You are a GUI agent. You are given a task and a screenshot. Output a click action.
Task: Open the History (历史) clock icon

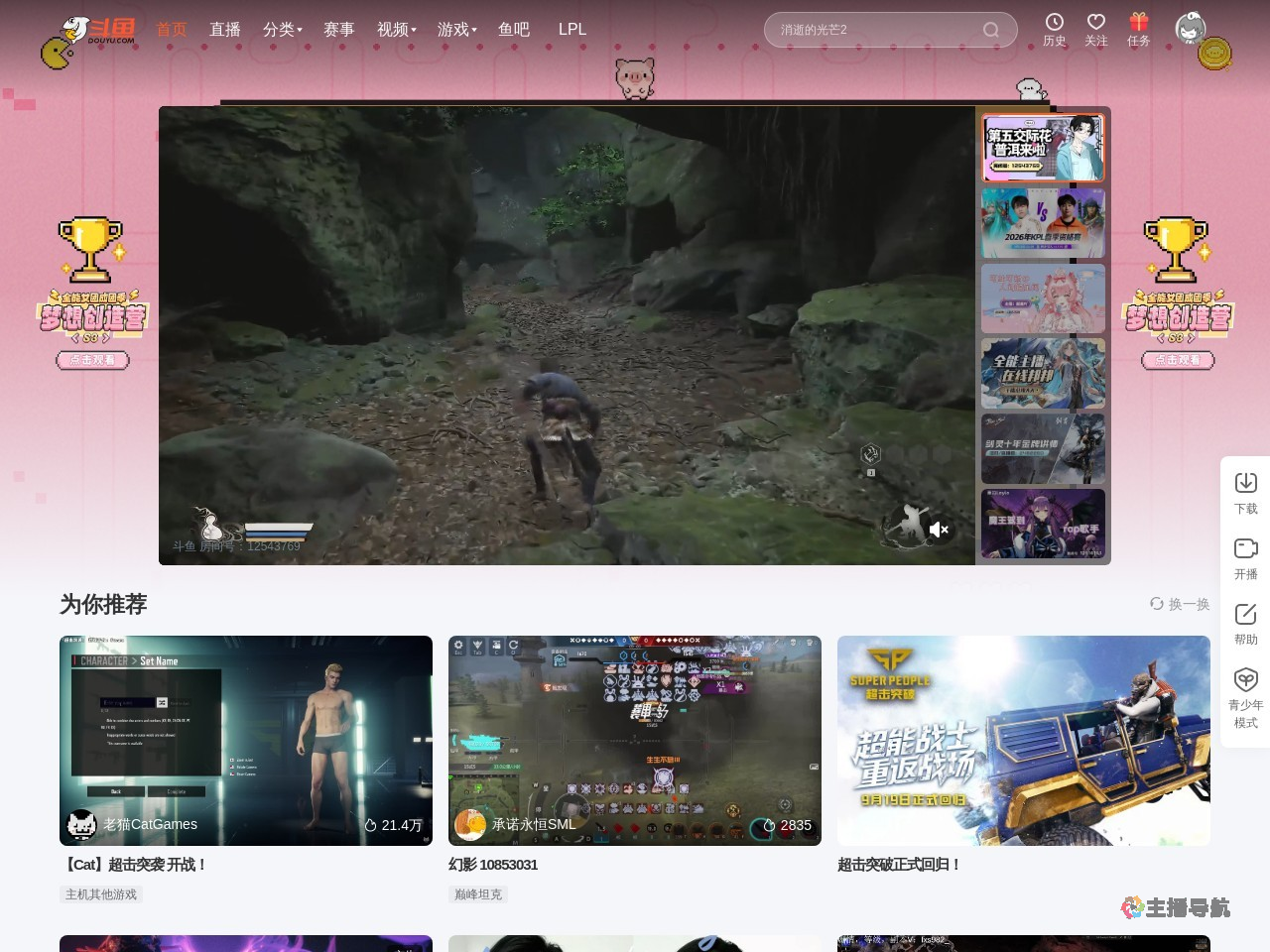[x=1054, y=23]
